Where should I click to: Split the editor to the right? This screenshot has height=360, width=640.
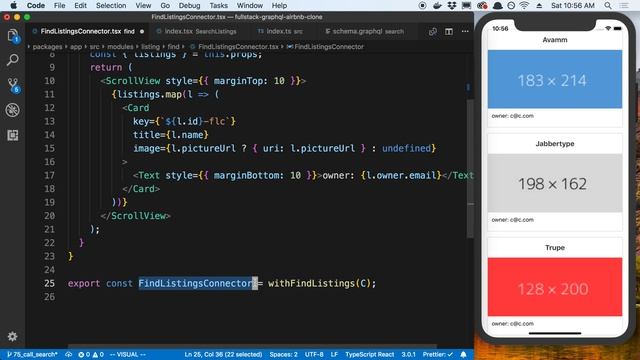[449, 31]
